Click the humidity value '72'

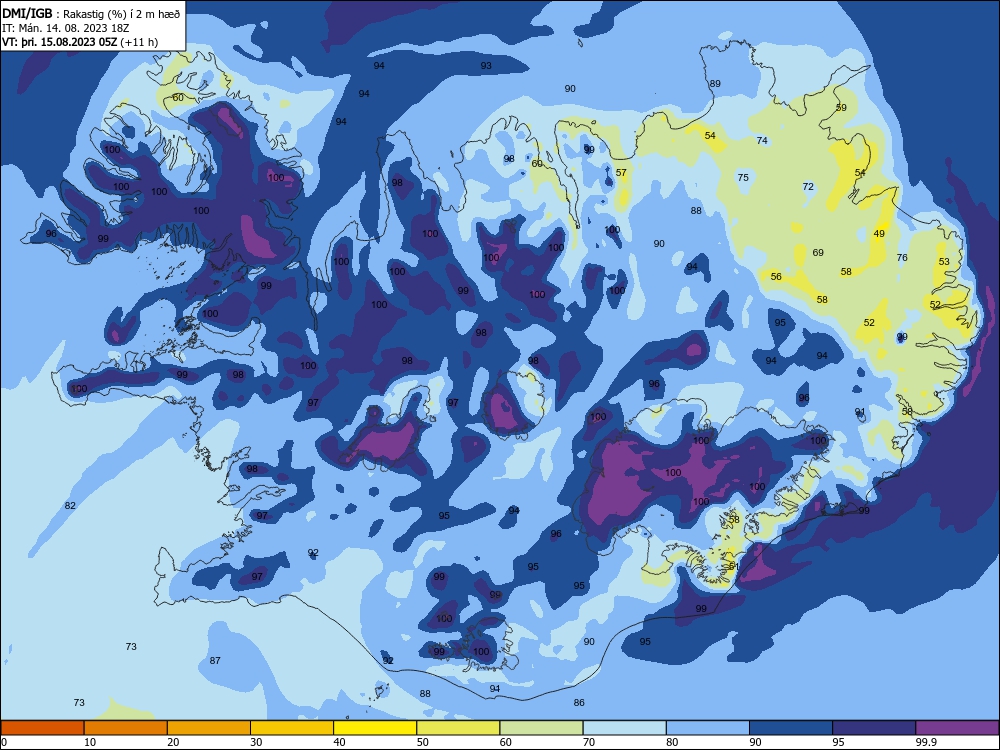(x=808, y=187)
